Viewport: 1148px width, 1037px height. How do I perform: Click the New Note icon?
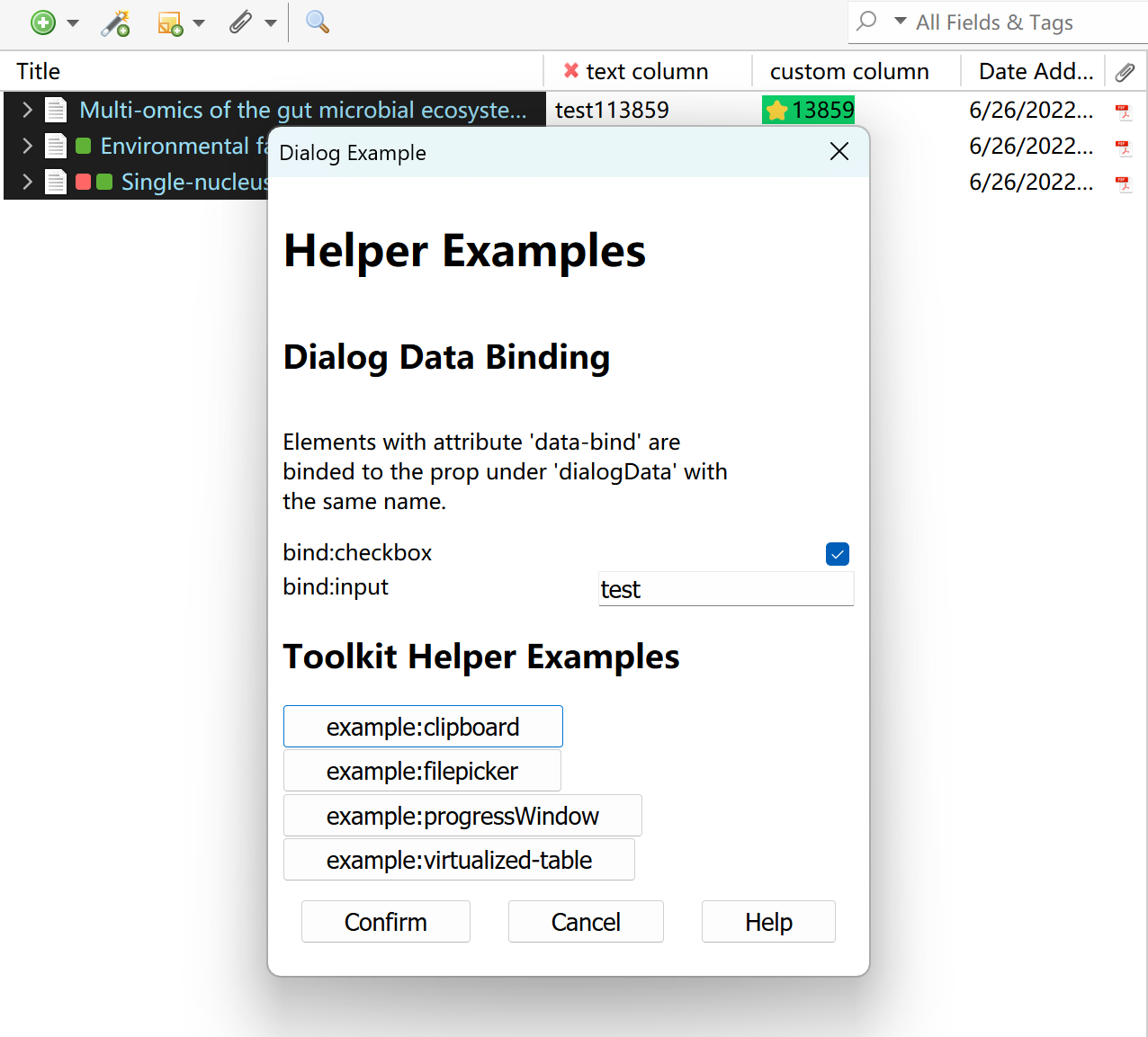click(170, 23)
